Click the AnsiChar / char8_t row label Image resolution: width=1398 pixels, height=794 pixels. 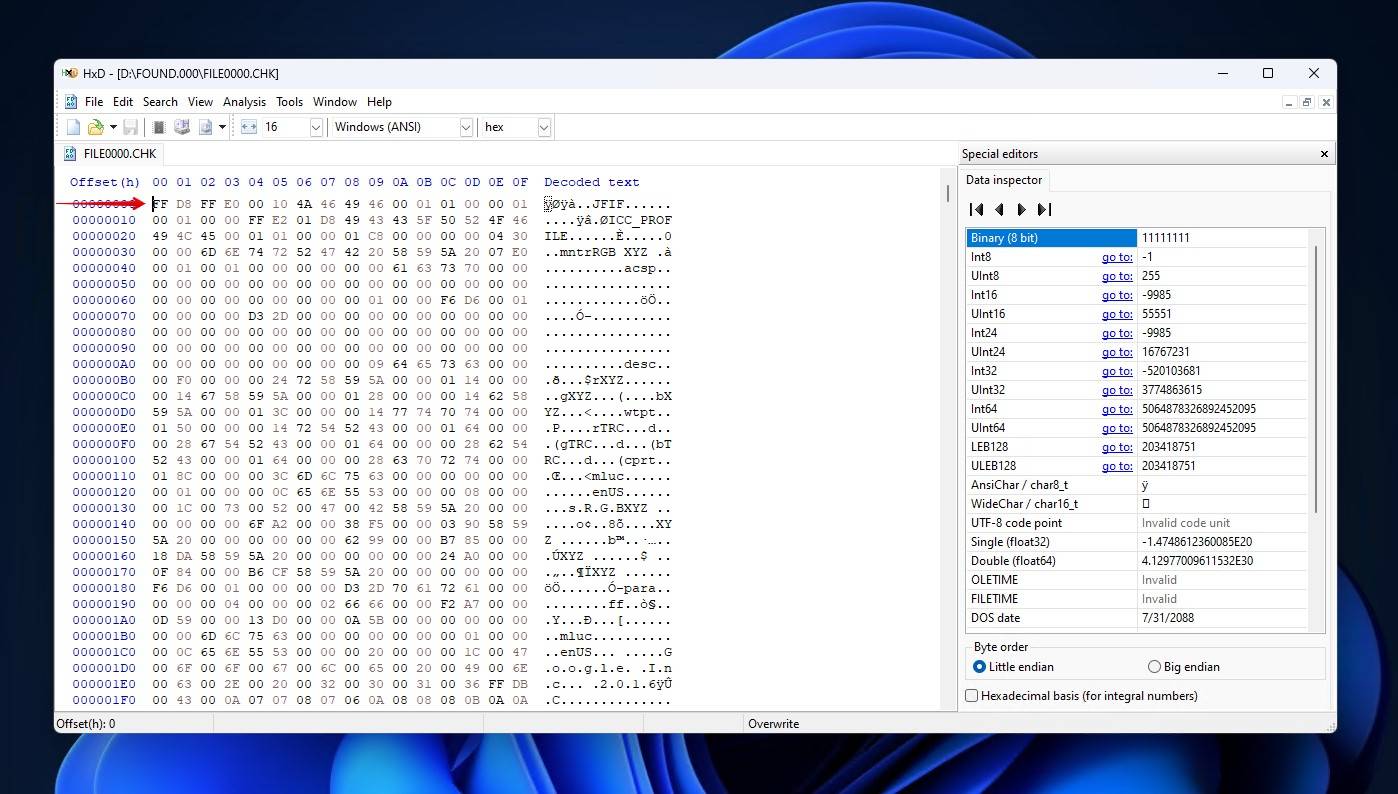tap(1021, 485)
